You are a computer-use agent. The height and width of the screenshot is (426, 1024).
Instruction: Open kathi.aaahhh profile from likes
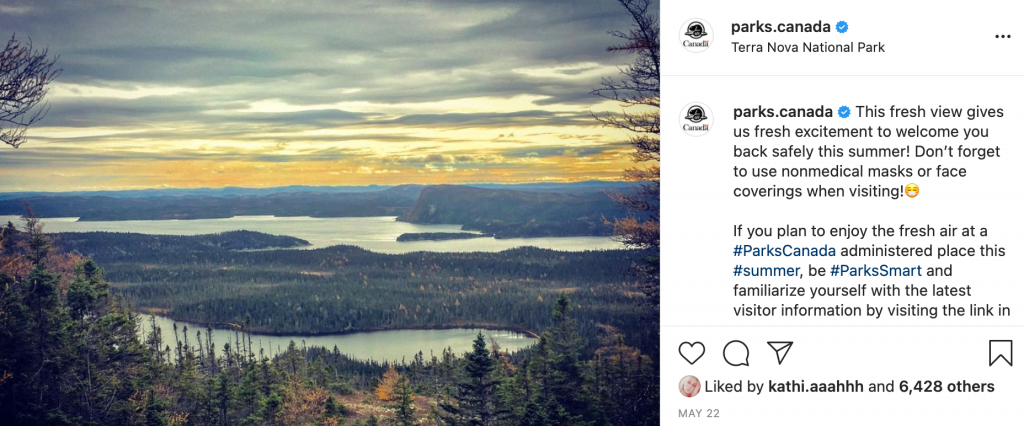[816, 387]
